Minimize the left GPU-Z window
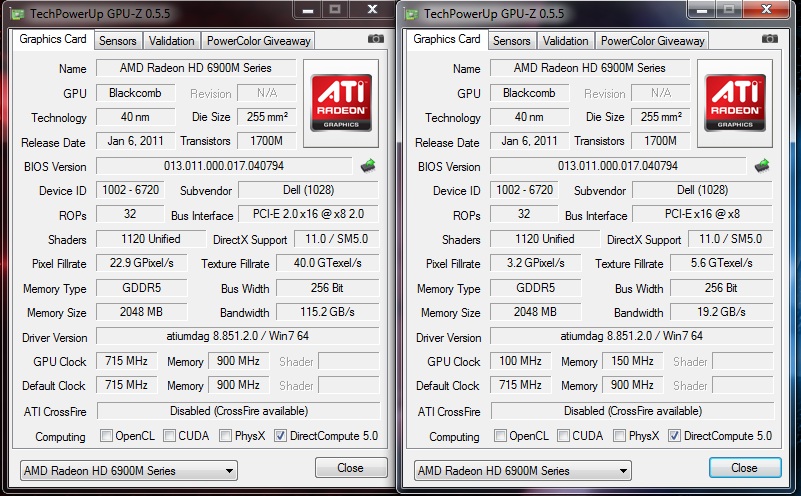The image size is (801, 496). click(x=308, y=10)
